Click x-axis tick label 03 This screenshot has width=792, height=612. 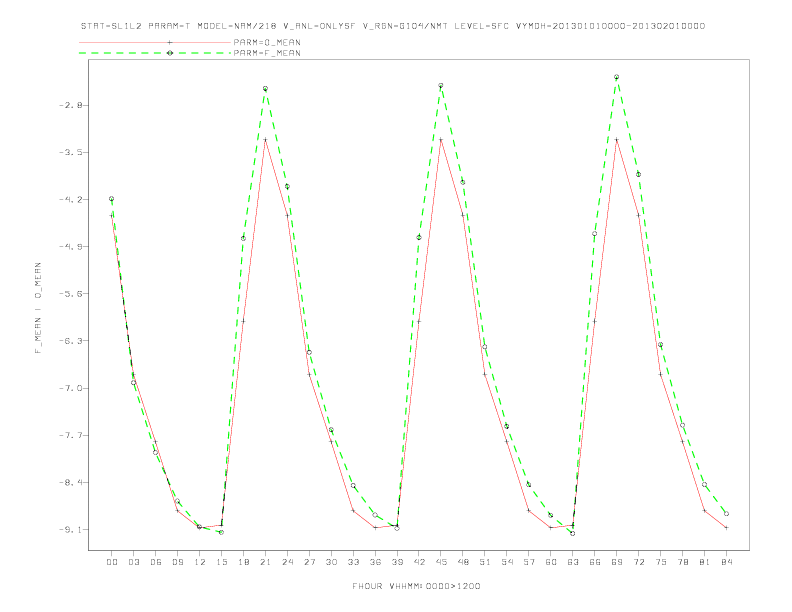click(x=133, y=562)
